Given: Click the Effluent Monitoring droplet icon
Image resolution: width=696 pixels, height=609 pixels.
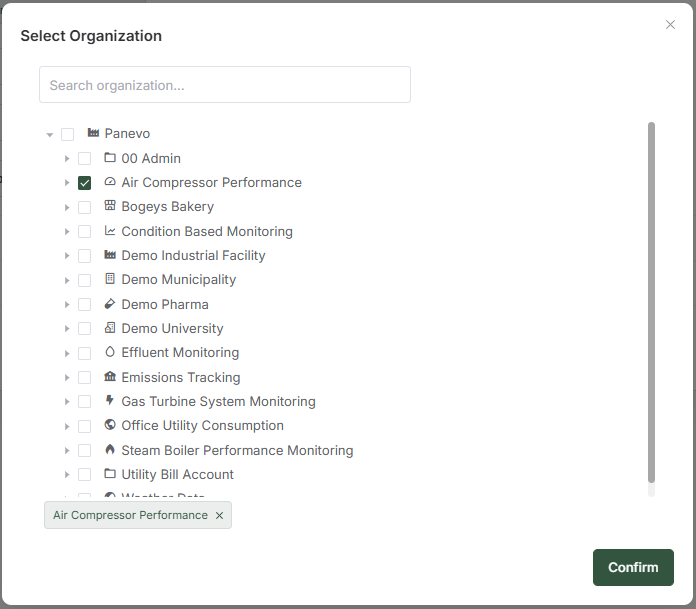Looking at the screenshot, I should 110,352.
